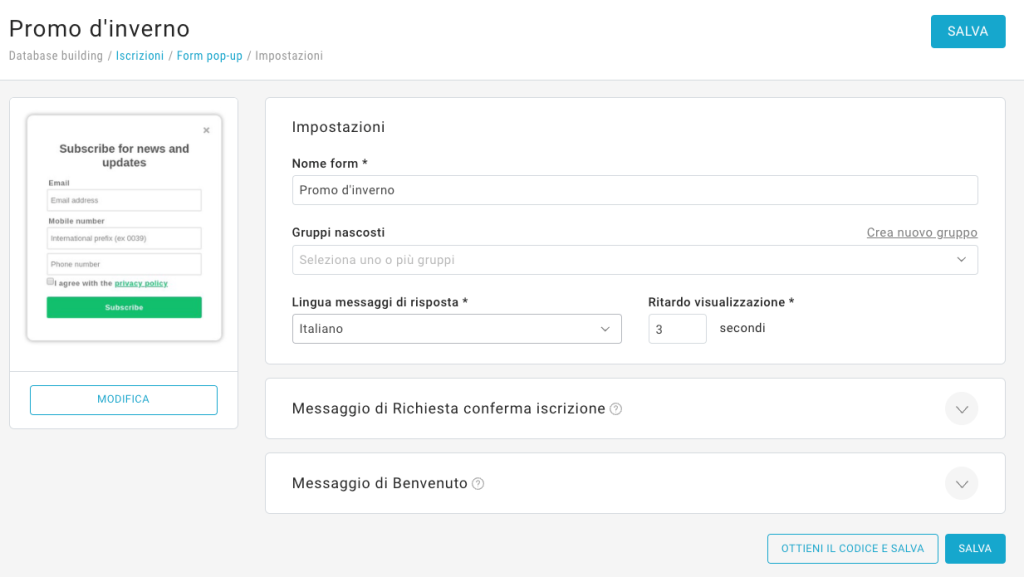Open privacy policy link in preview

141,283
